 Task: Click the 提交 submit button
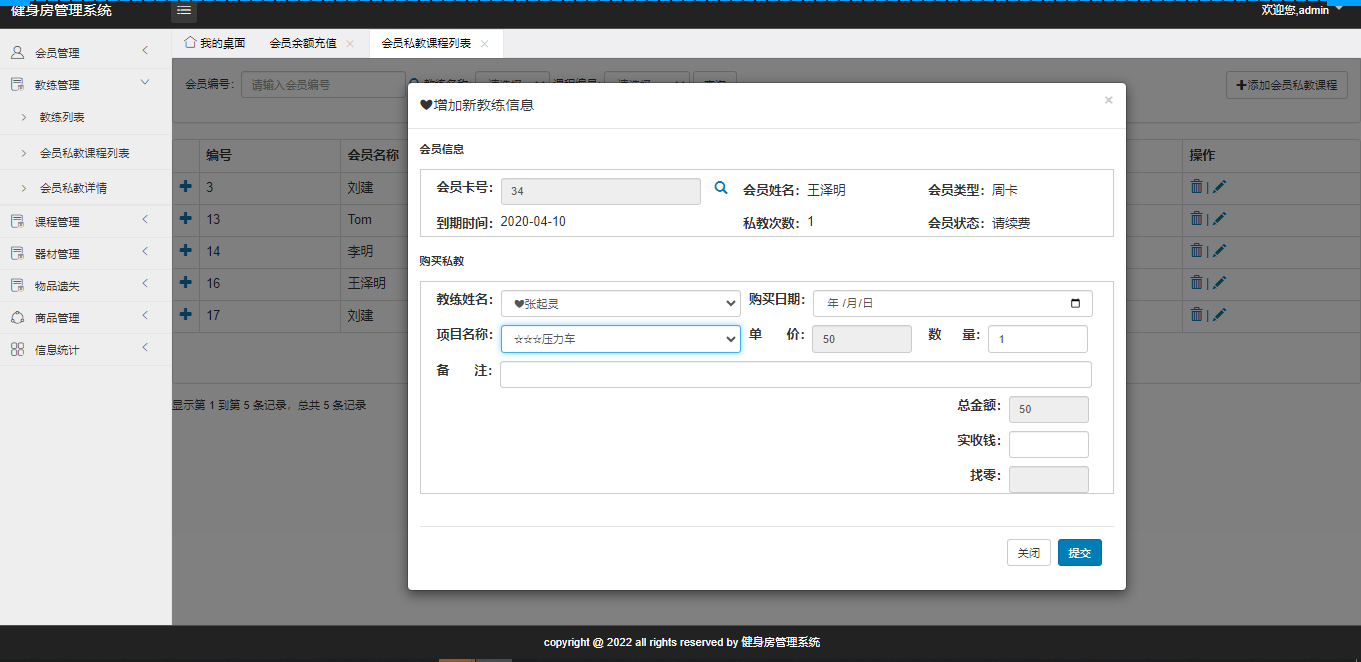tap(1080, 552)
